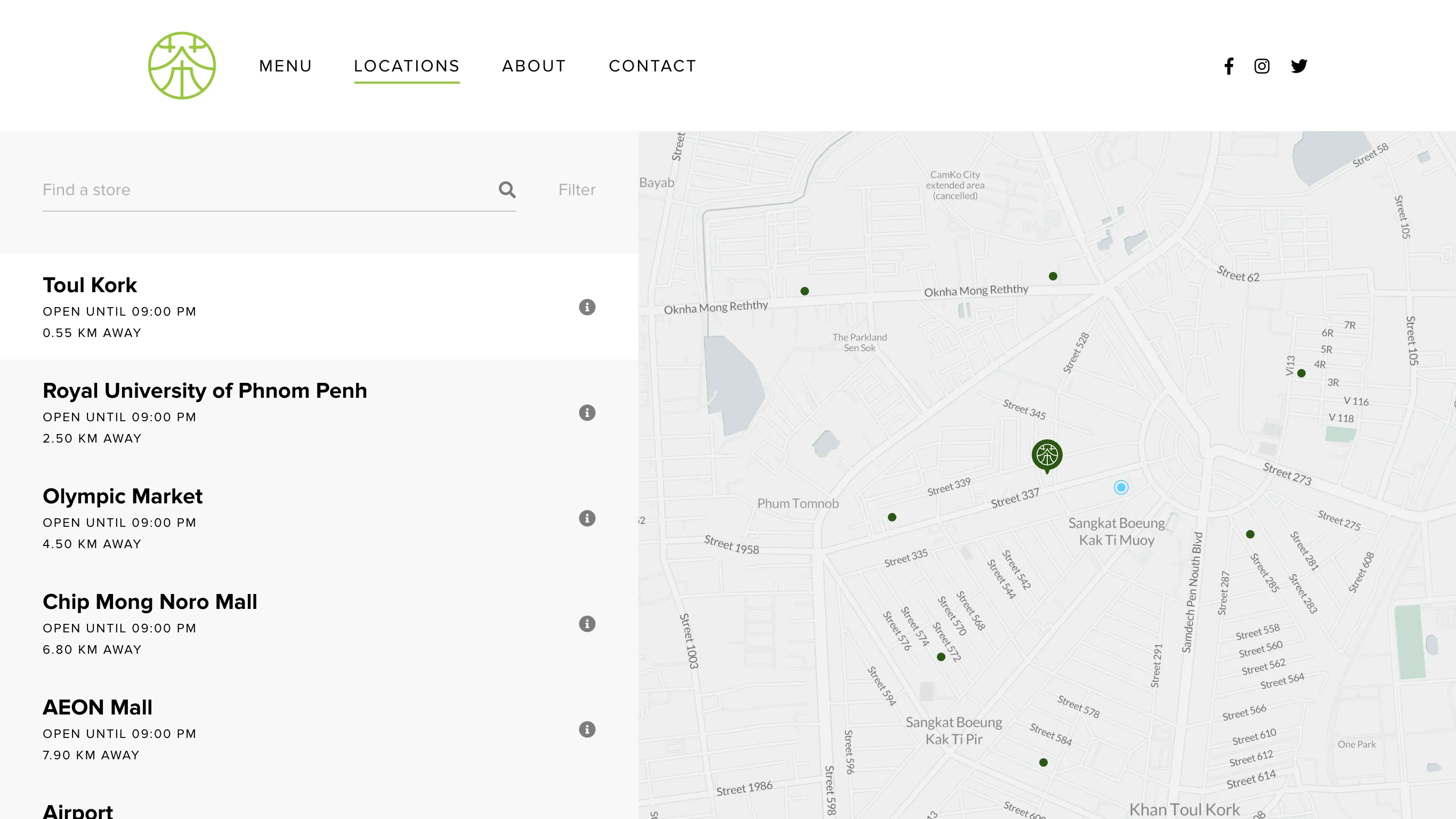Click 'Sangkat Boeung Kak Ti Muoy' map label
The height and width of the screenshot is (819, 1456).
pos(1117,532)
